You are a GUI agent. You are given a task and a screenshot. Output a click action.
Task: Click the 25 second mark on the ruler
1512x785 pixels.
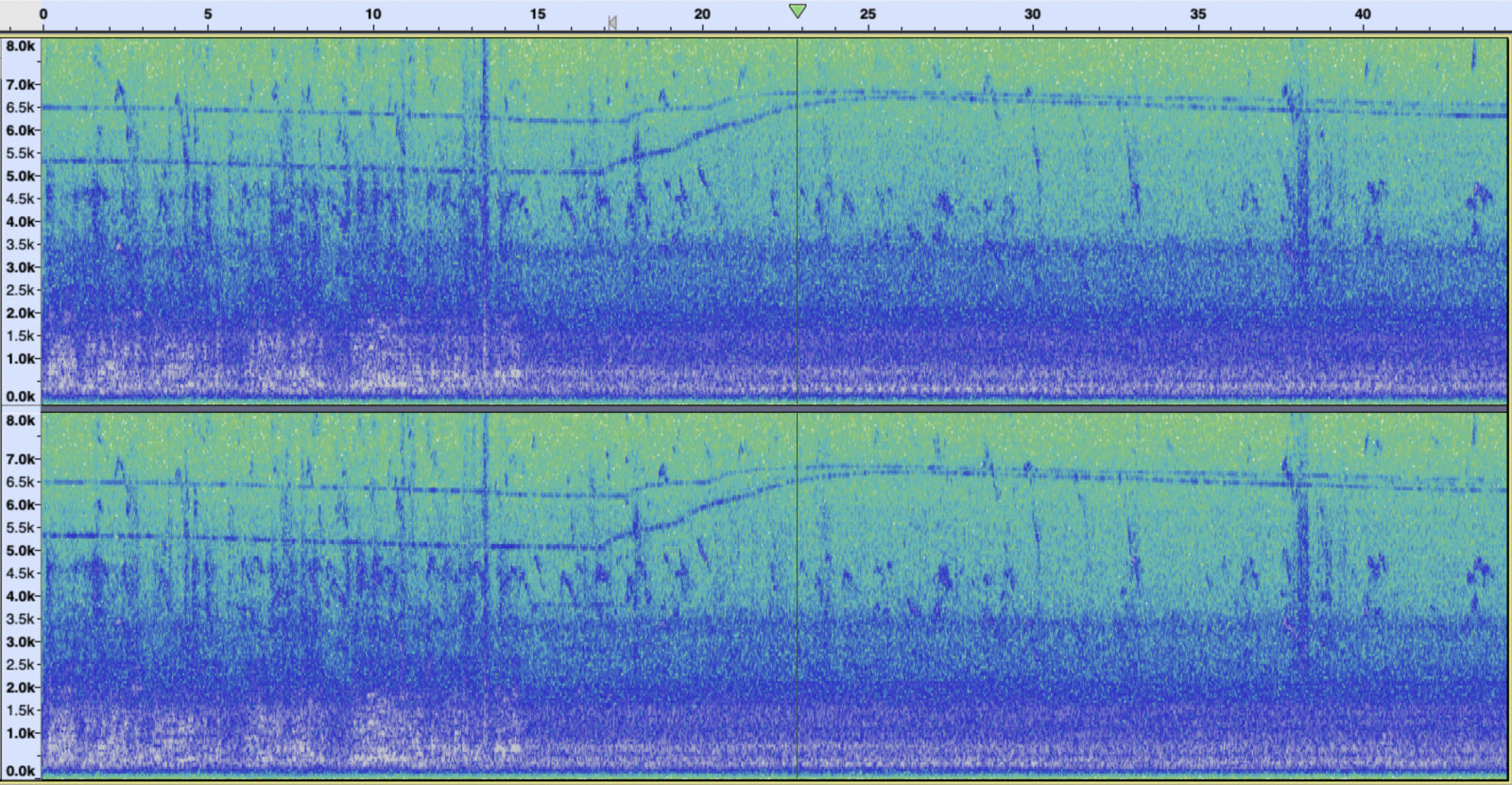point(868,14)
